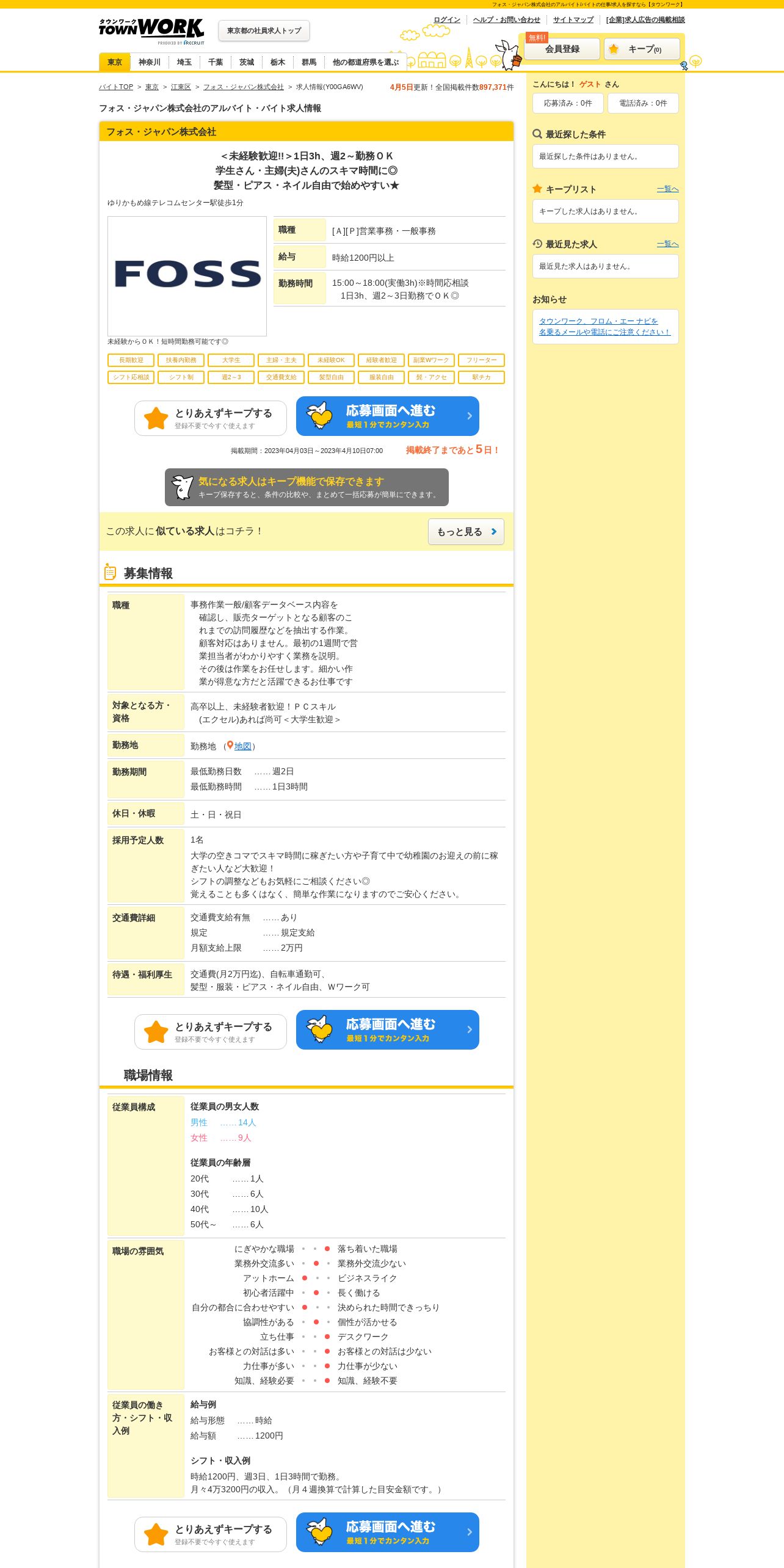Open 一覧へ link for 最近見た求人
The width and height of the screenshot is (784, 1568).
coord(668,244)
